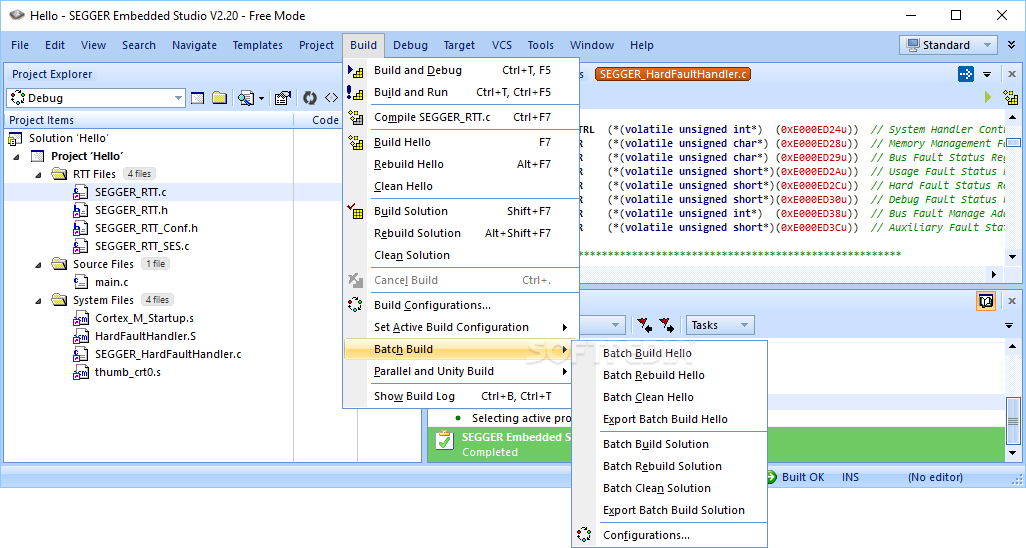Click the editor vertical scrollbar down arrow
Viewport: 1026px width, 548px height.
(x=1012, y=257)
